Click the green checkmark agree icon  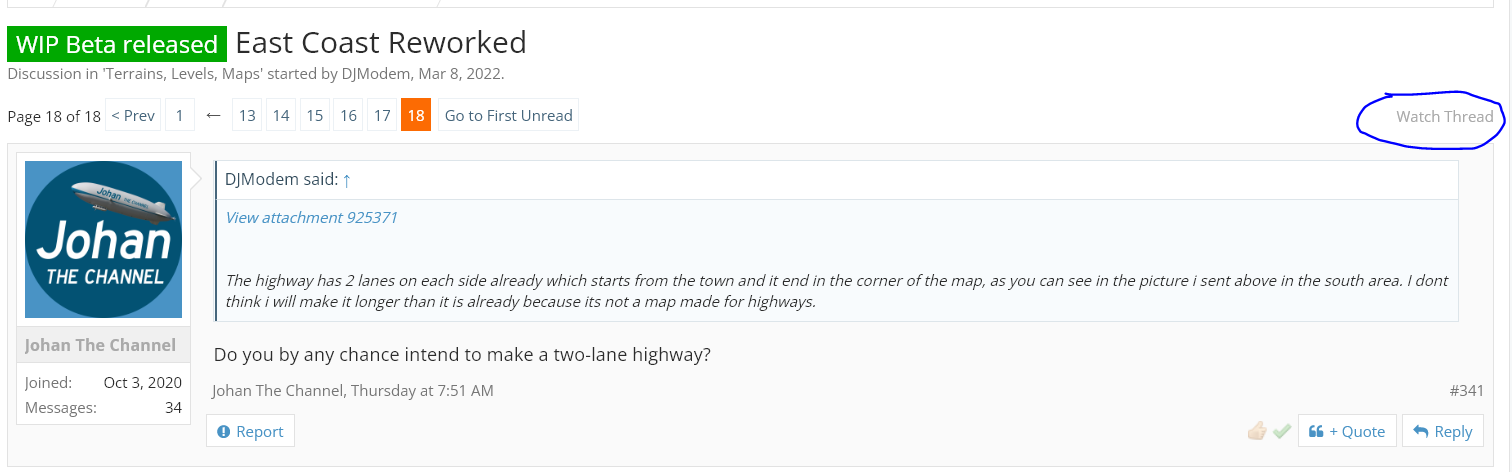click(x=1282, y=431)
